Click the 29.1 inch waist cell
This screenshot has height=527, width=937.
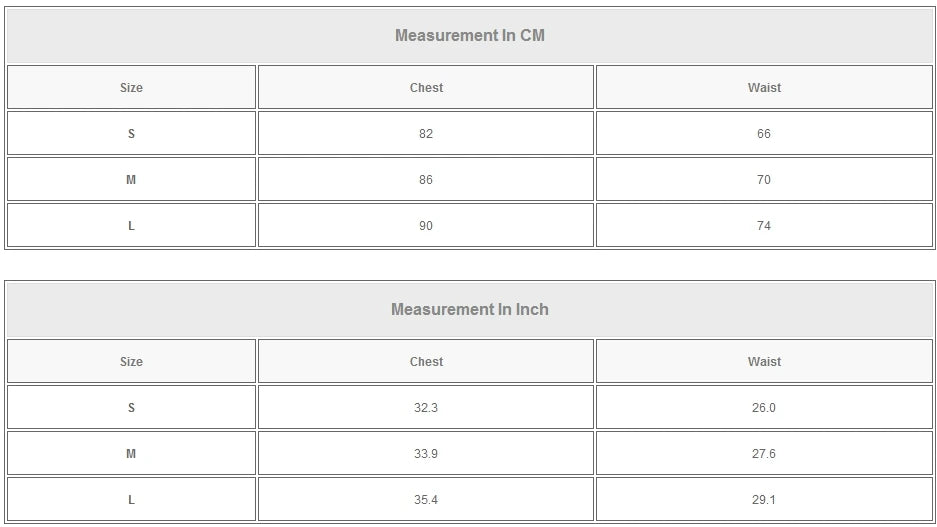(764, 500)
